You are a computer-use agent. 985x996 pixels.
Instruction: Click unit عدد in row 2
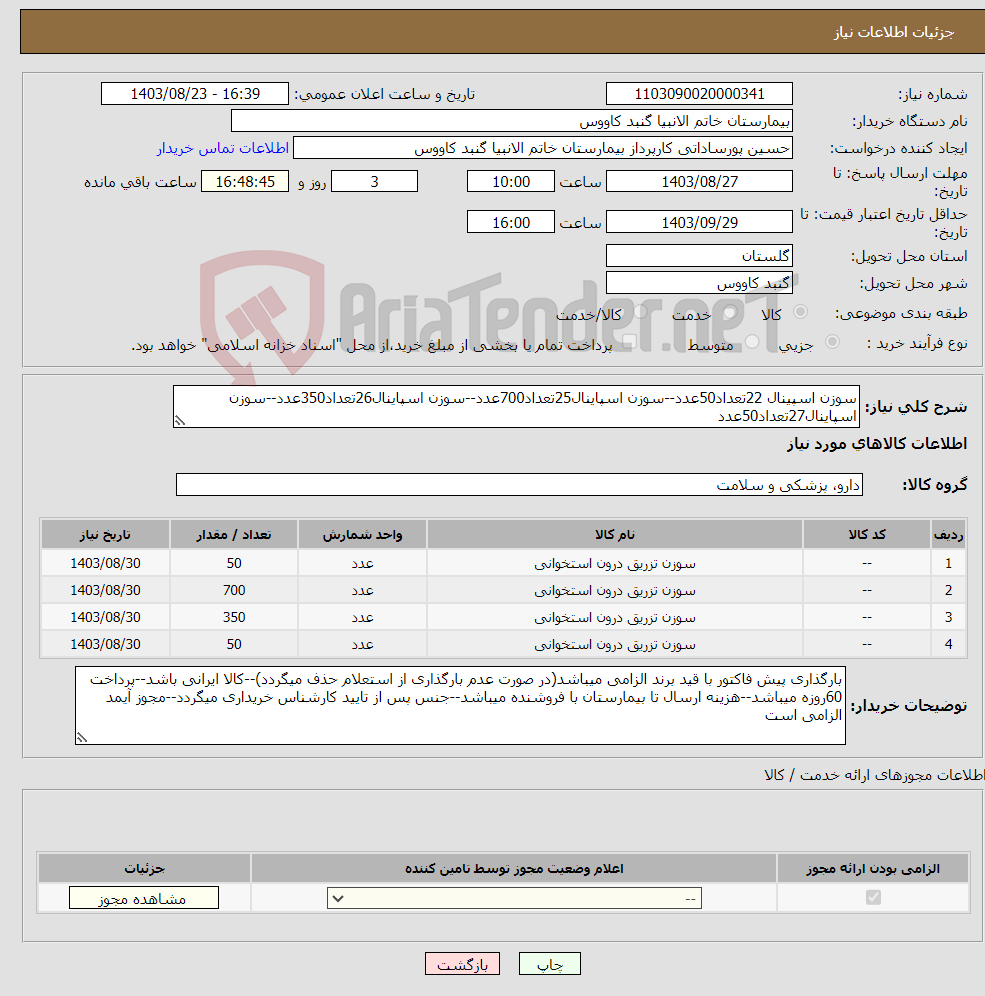point(362,591)
